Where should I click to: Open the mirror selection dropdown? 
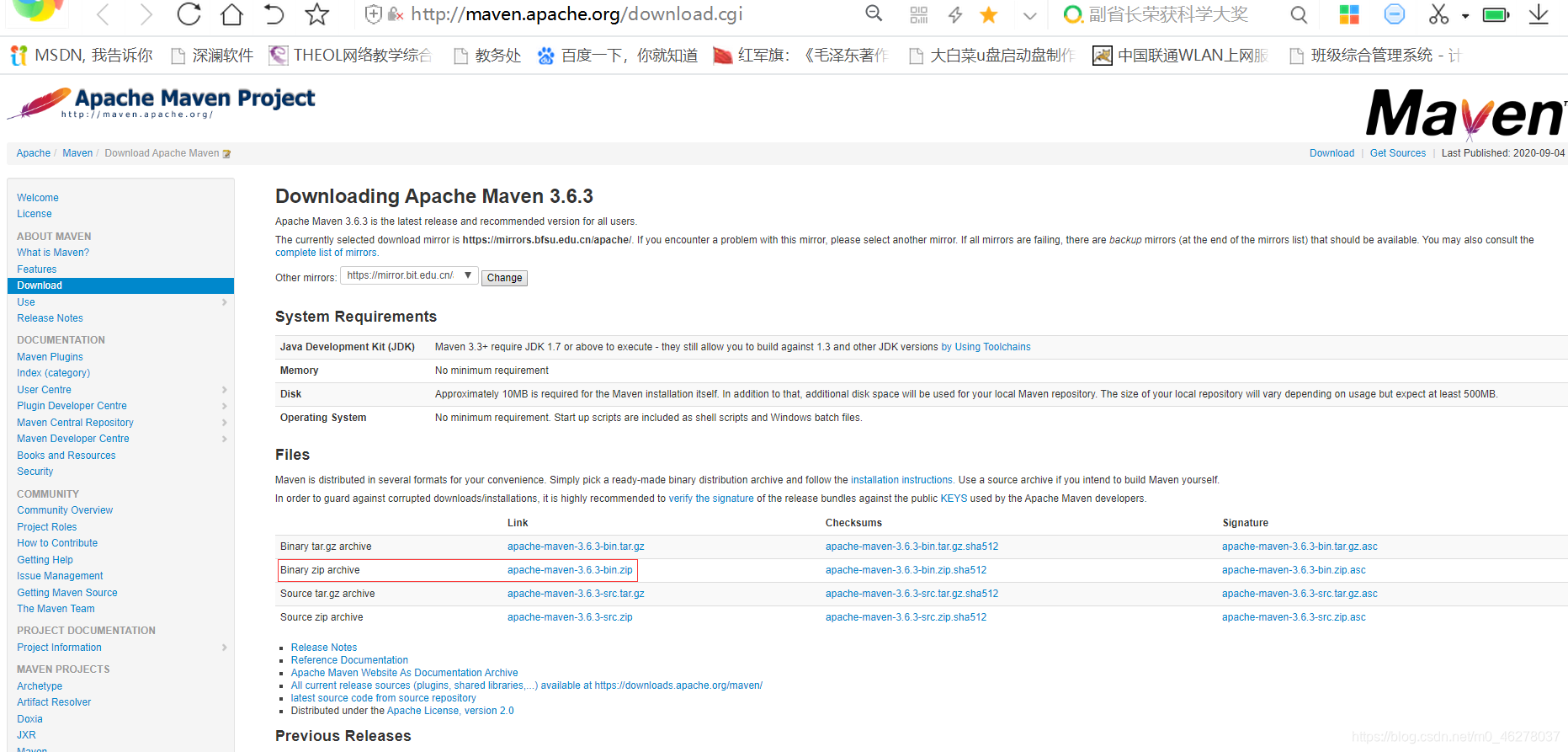409,275
